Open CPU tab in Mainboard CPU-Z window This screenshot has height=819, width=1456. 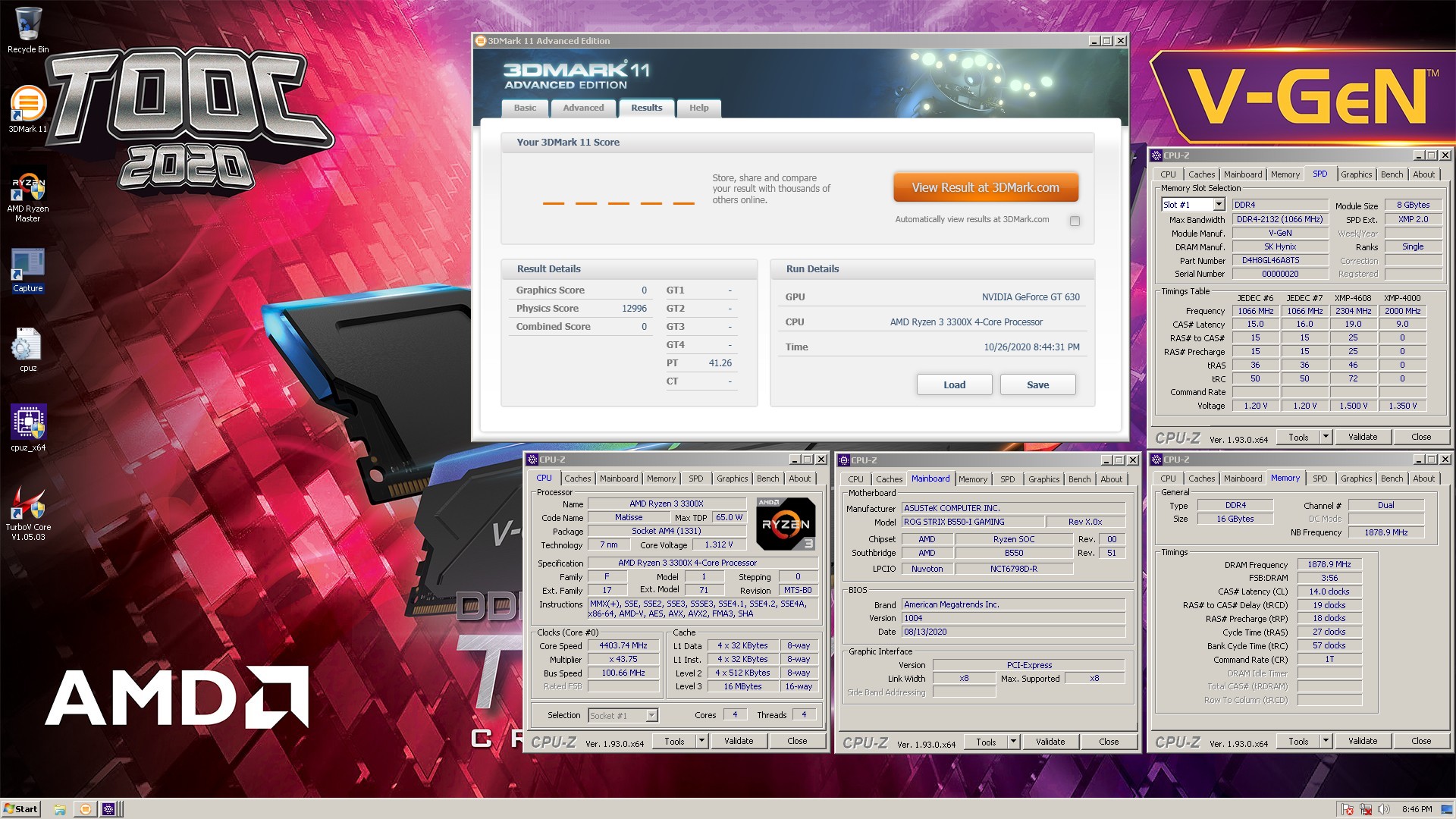(855, 479)
